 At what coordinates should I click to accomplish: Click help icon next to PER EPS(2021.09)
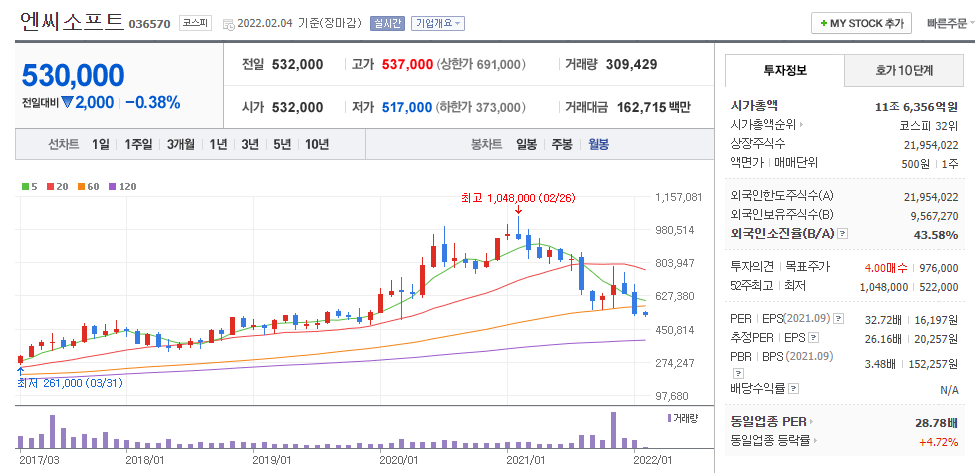pyautogui.click(x=839, y=319)
